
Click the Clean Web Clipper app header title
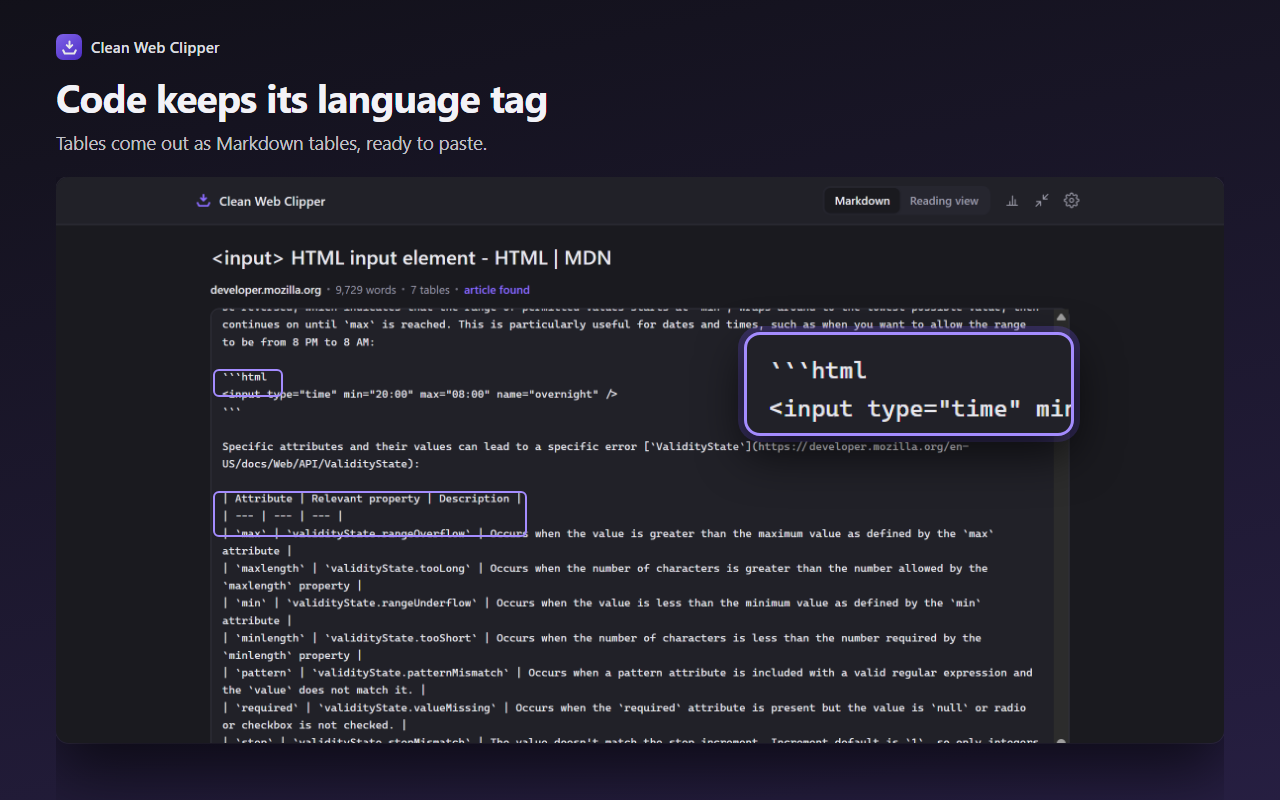272,201
